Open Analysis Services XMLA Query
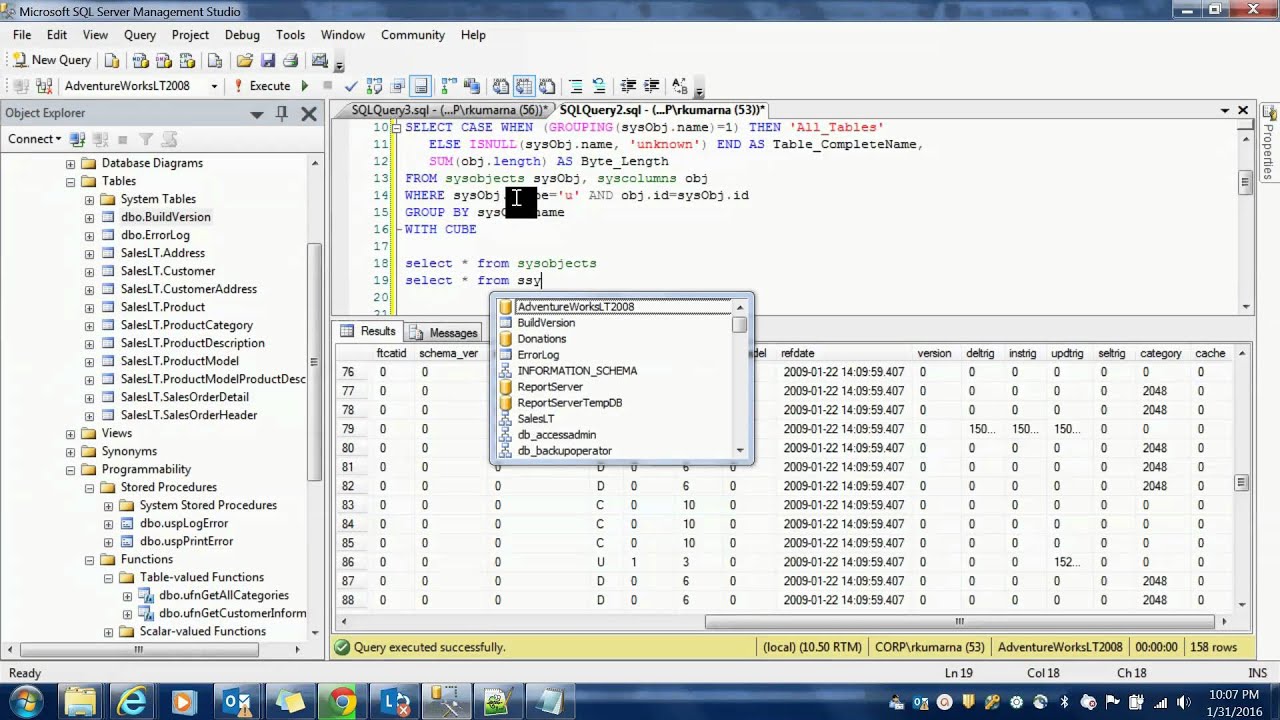This screenshot has width=1280, height=720. point(186,60)
